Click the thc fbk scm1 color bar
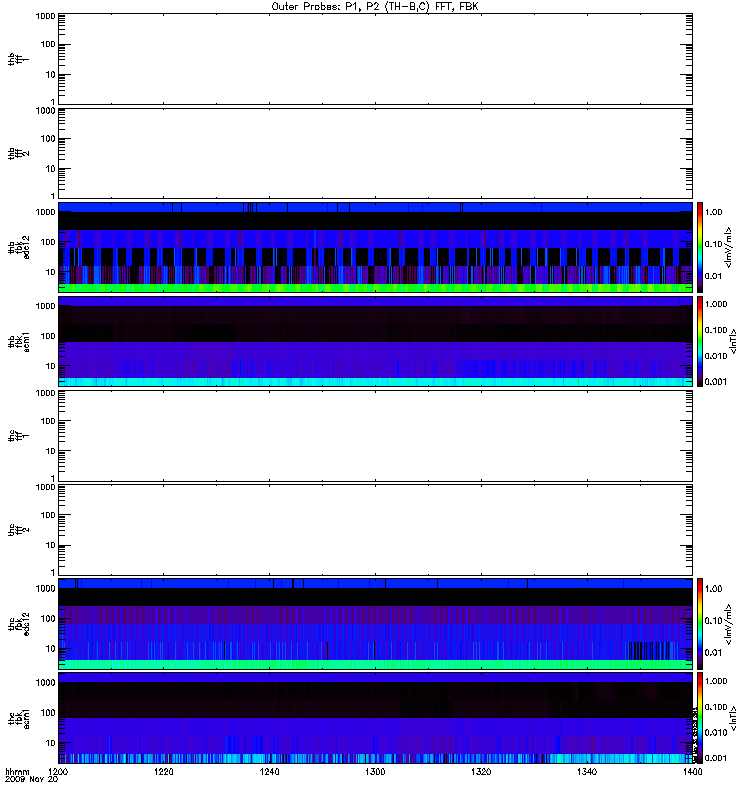 700,718
